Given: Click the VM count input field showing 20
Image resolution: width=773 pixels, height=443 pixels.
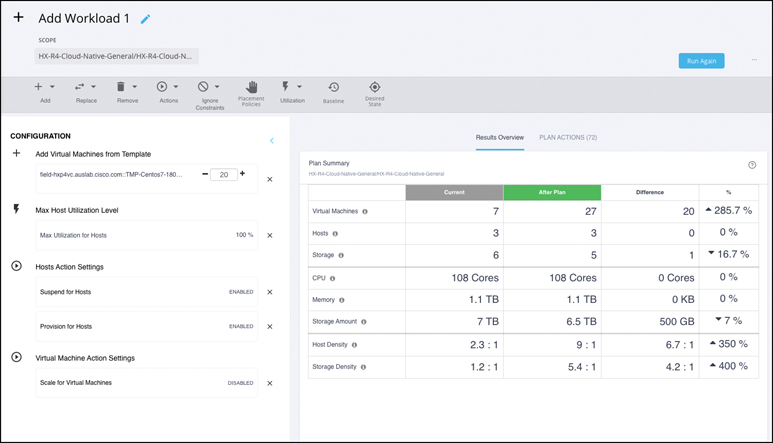Looking at the screenshot, I should [x=224, y=175].
